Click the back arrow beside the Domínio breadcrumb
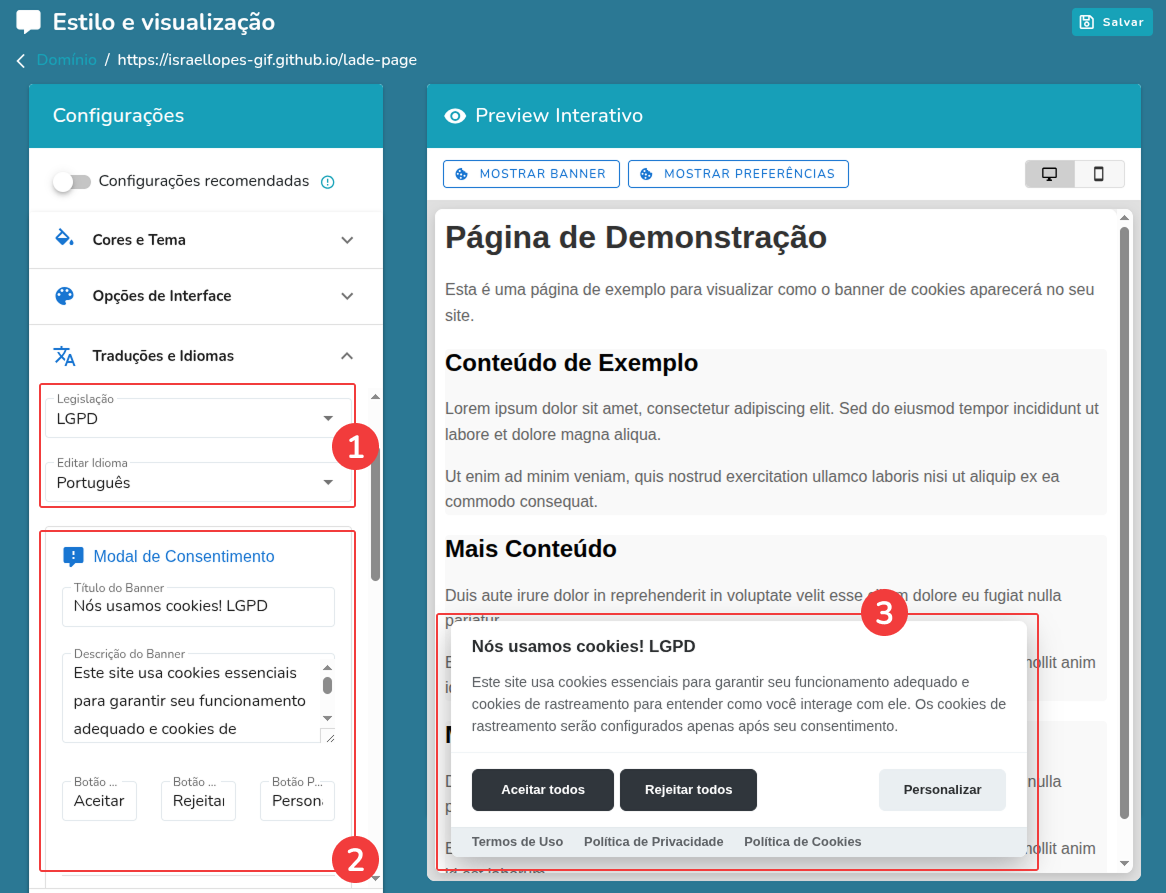The width and height of the screenshot is (1166, 893). coord(20,60)
